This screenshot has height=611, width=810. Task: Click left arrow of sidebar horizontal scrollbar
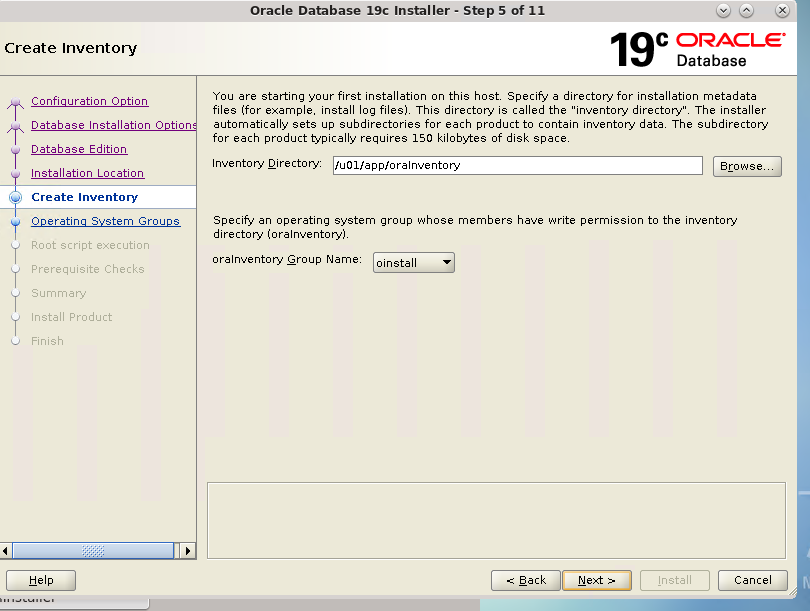(x=5, y=551)
